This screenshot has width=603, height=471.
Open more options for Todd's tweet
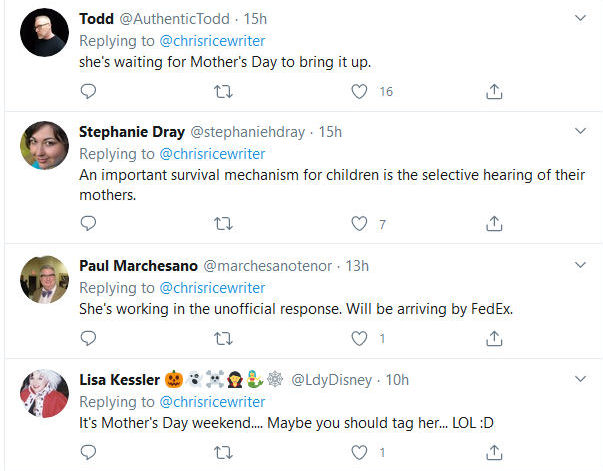click(579, 18)
